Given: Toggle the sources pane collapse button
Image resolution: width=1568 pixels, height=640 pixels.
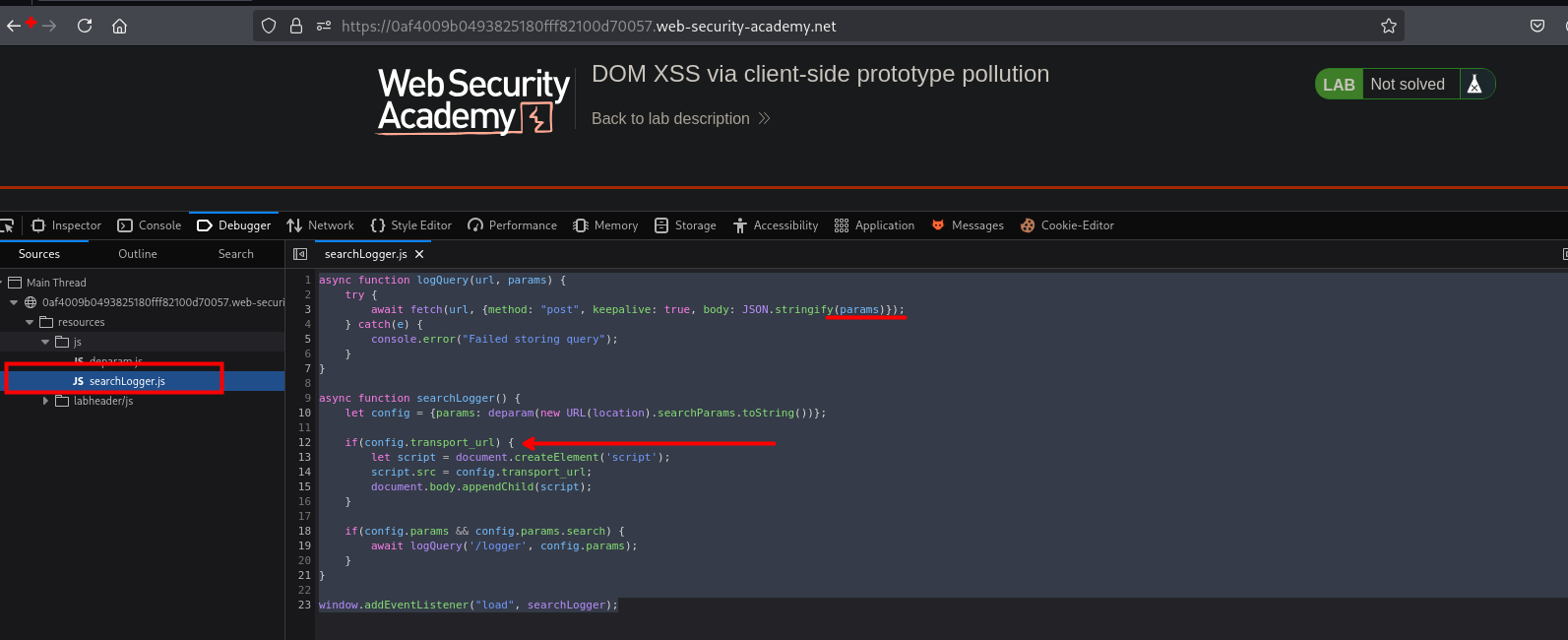Looking at the screenshot, I should [300, 254].
